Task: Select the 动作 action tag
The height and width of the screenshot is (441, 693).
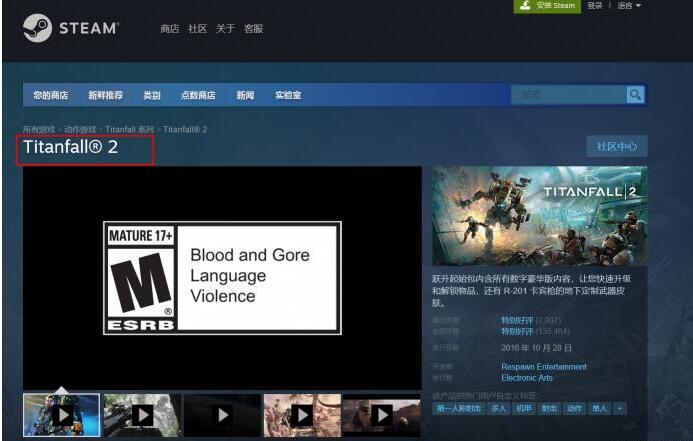Action: click(x=574, y=409)
